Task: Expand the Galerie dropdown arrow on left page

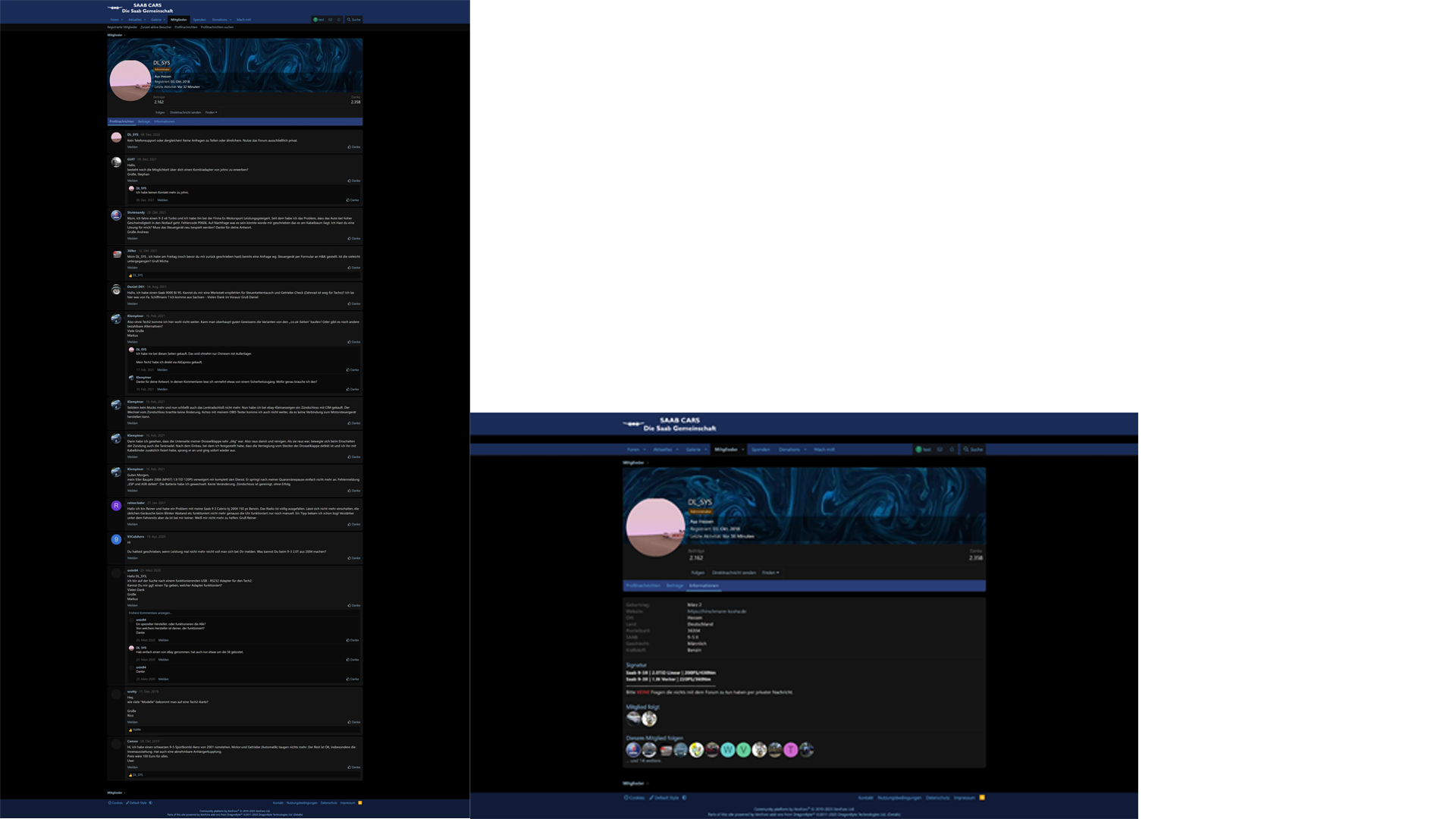Action: tap(165, 20)
